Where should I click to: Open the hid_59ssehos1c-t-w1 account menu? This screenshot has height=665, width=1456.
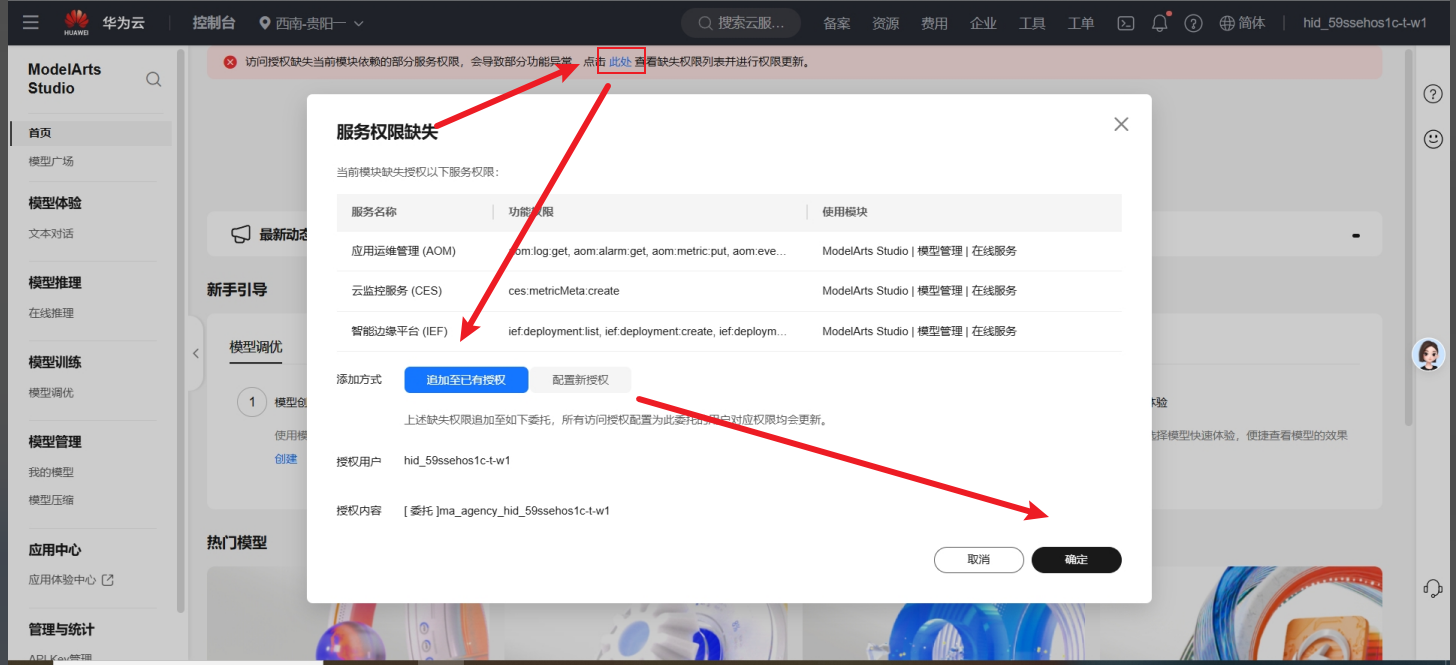point(1365,23)
